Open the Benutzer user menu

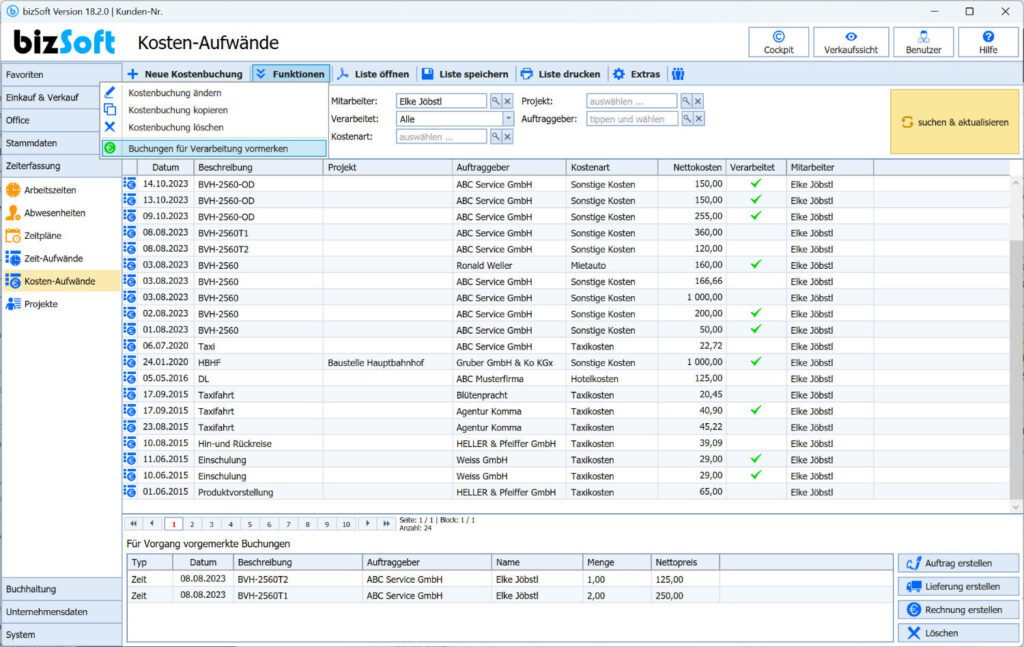tap(923, 42)
